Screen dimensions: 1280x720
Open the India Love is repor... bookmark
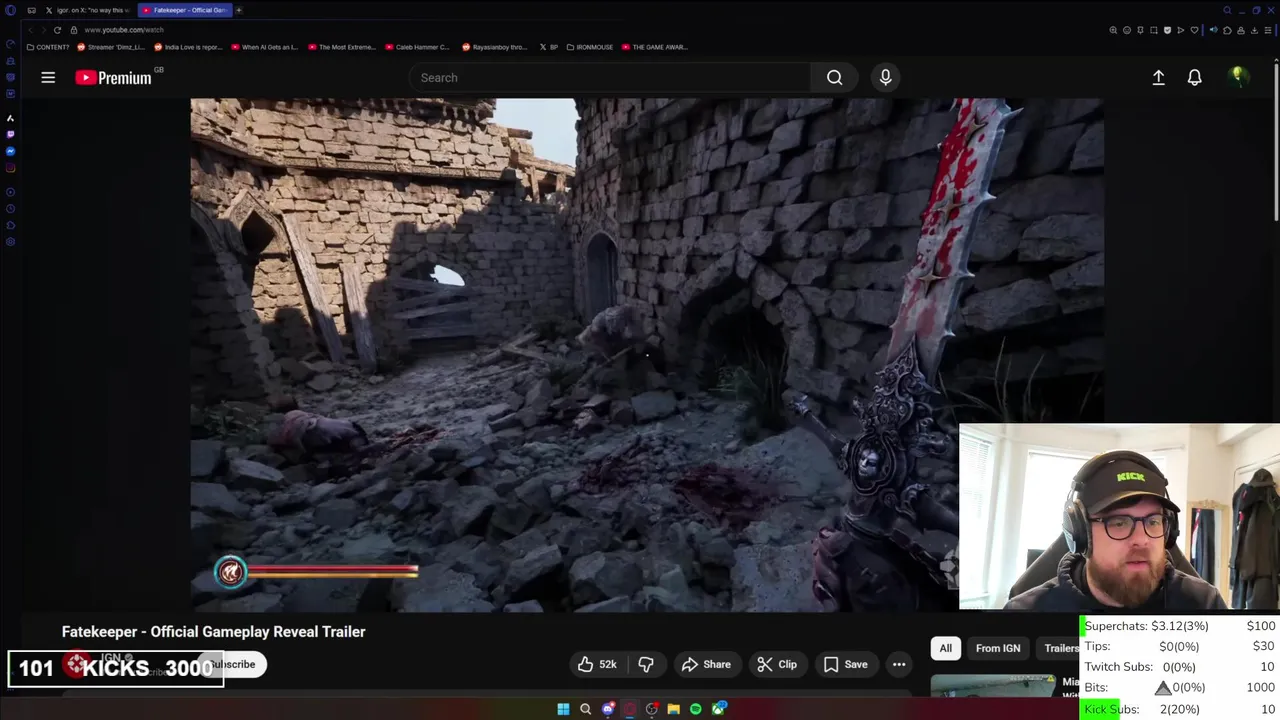point(188,47)
